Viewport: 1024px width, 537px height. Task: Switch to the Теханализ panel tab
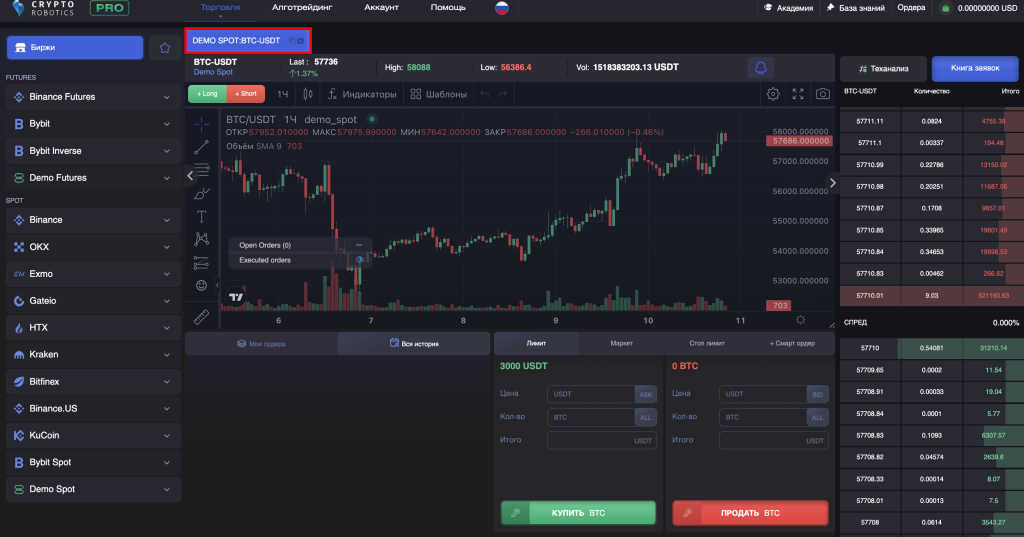pos(883,69)
